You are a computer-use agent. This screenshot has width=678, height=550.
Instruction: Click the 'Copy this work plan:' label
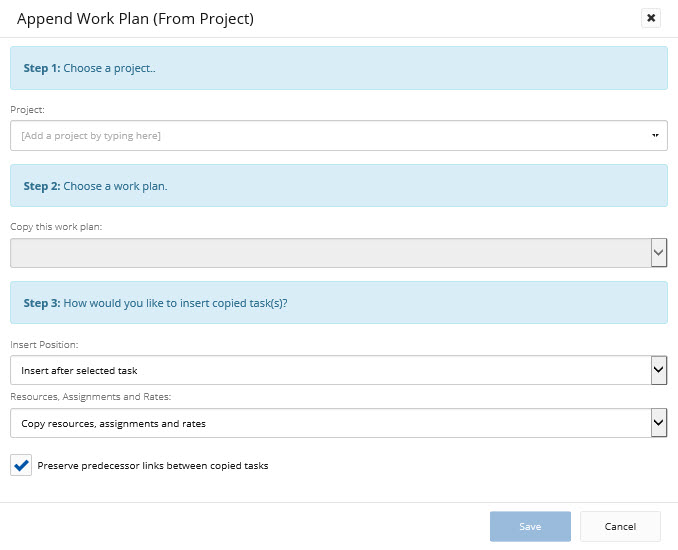point(56,227)
